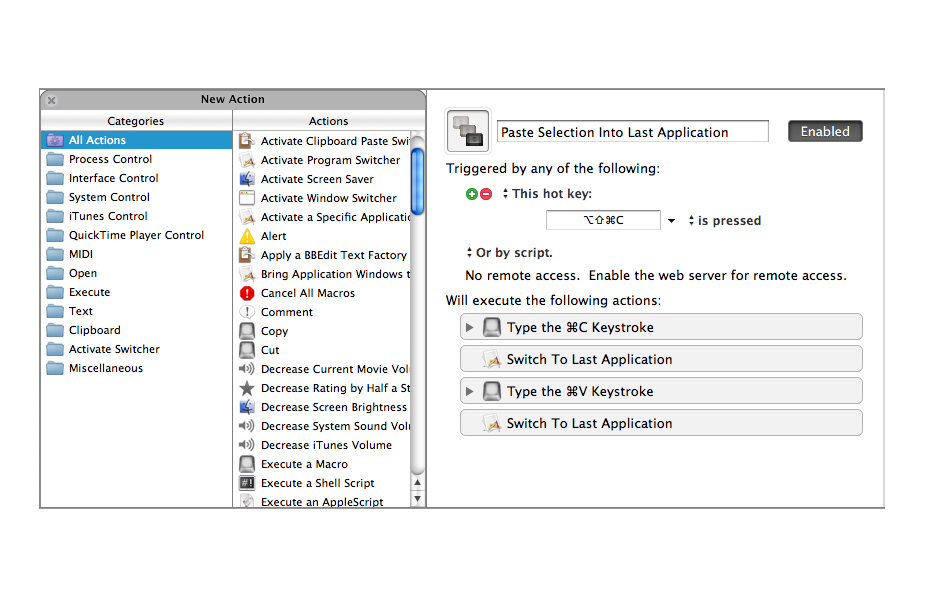Viewport: 938px width, 598px height.
Task: Click the Comment action icon
Action: (247, 312)
